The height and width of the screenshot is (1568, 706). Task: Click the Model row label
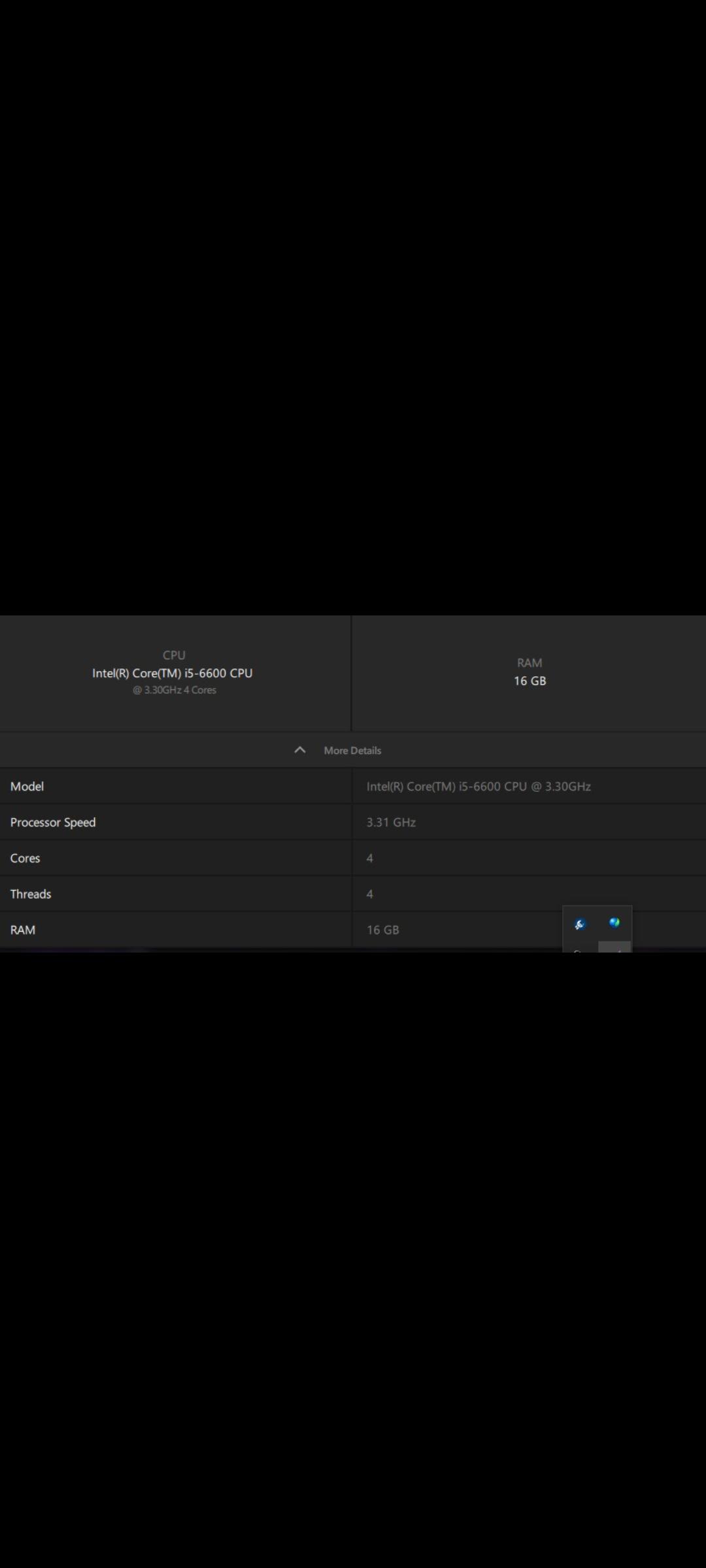coord(27,786)
